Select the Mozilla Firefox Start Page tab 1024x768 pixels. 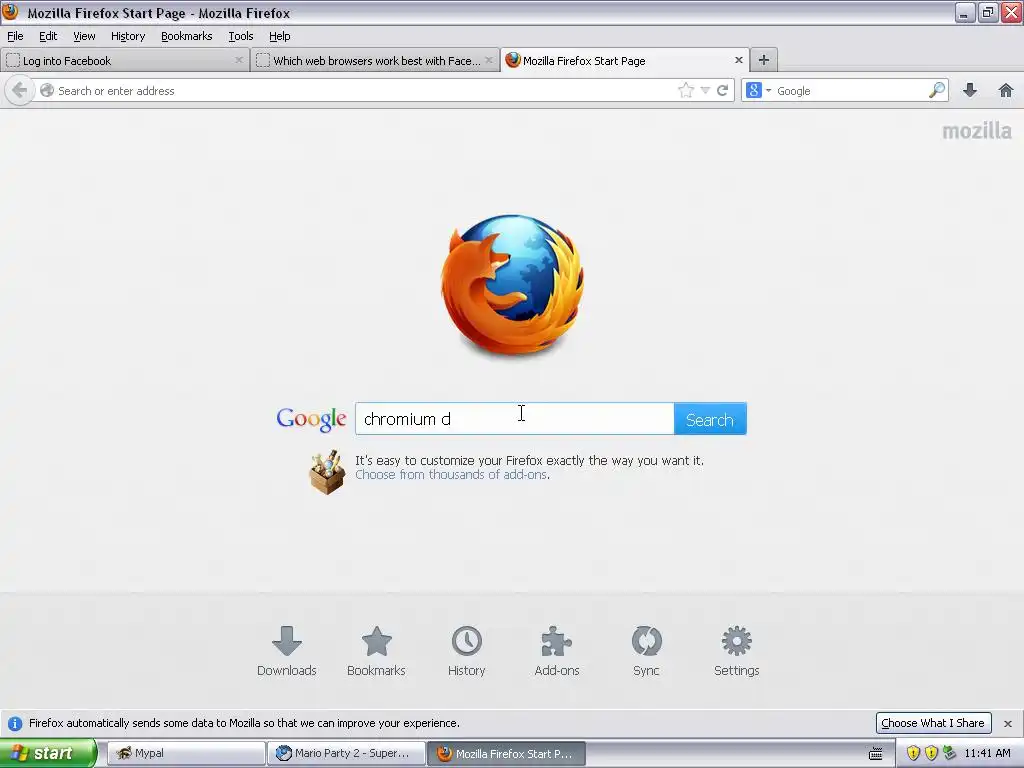[x=625, y=60]
